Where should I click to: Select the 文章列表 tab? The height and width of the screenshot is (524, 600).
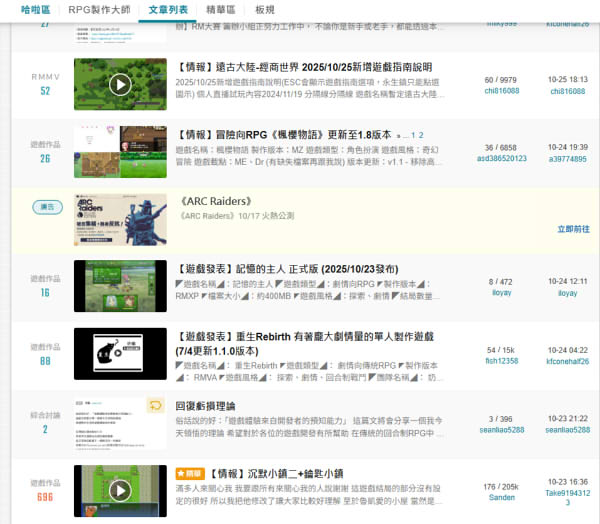(169, 9)
